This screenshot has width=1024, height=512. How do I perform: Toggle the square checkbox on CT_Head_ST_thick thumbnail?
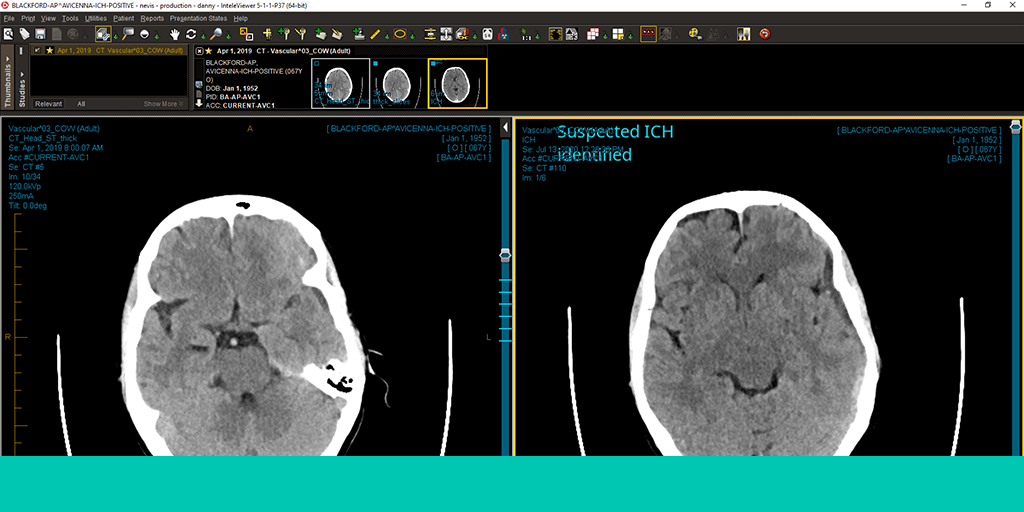coord(316,63)
